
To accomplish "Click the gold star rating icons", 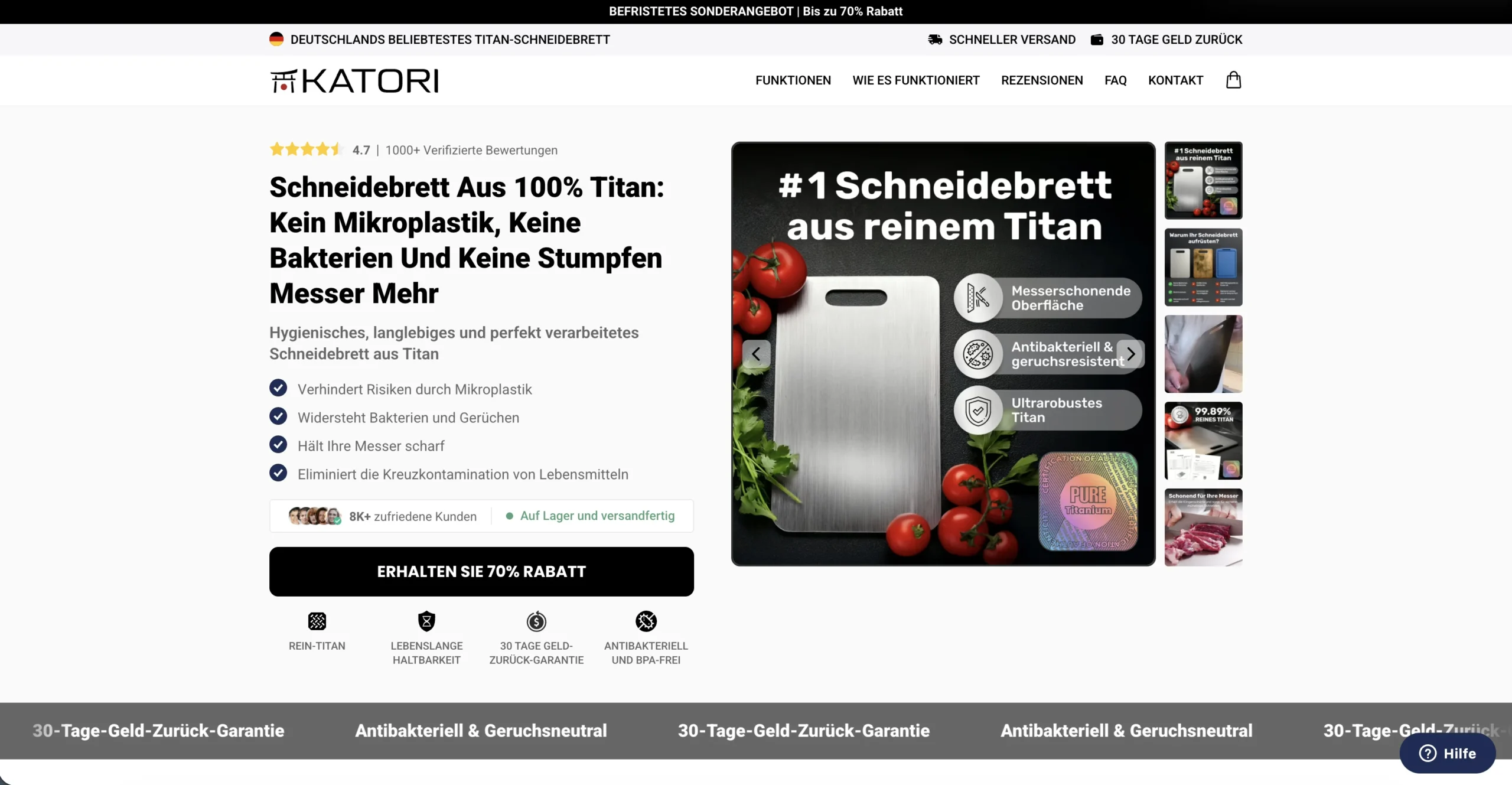I will pos(306,149).
